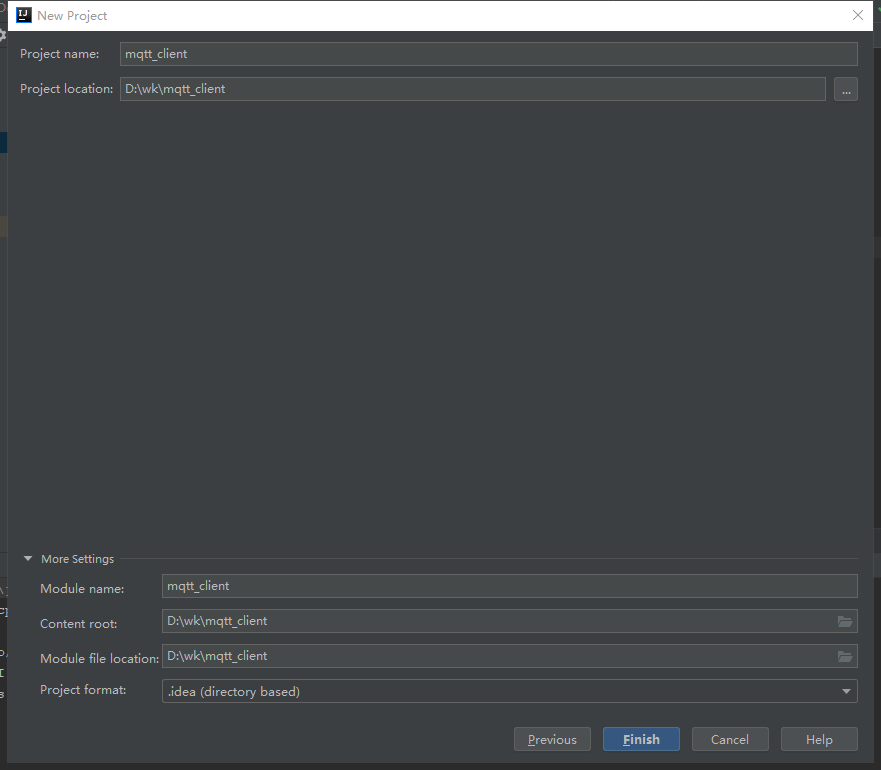The height and width of the screenshot is (770, 881).
Task: Click the IntelliJ IDEA logo icon
Action: pos(24,15)
